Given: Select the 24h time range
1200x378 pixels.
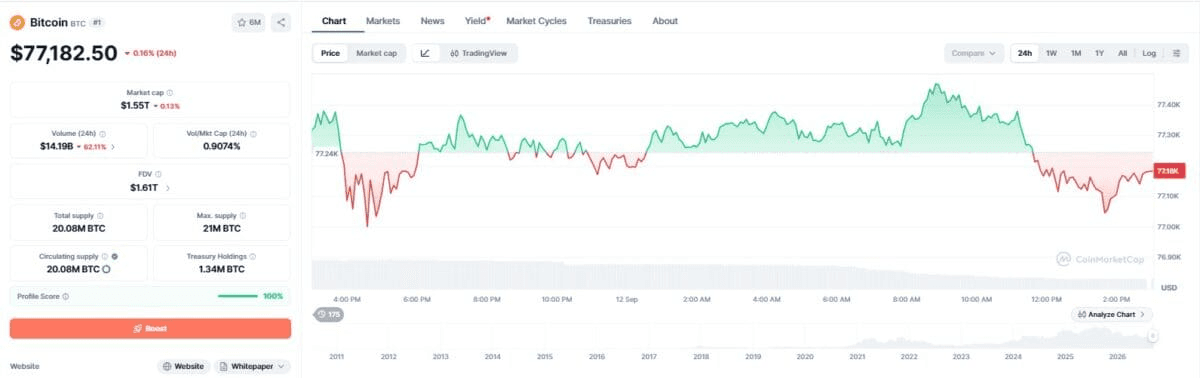Looking at the screenshot, I should [x=1024, y=53].
